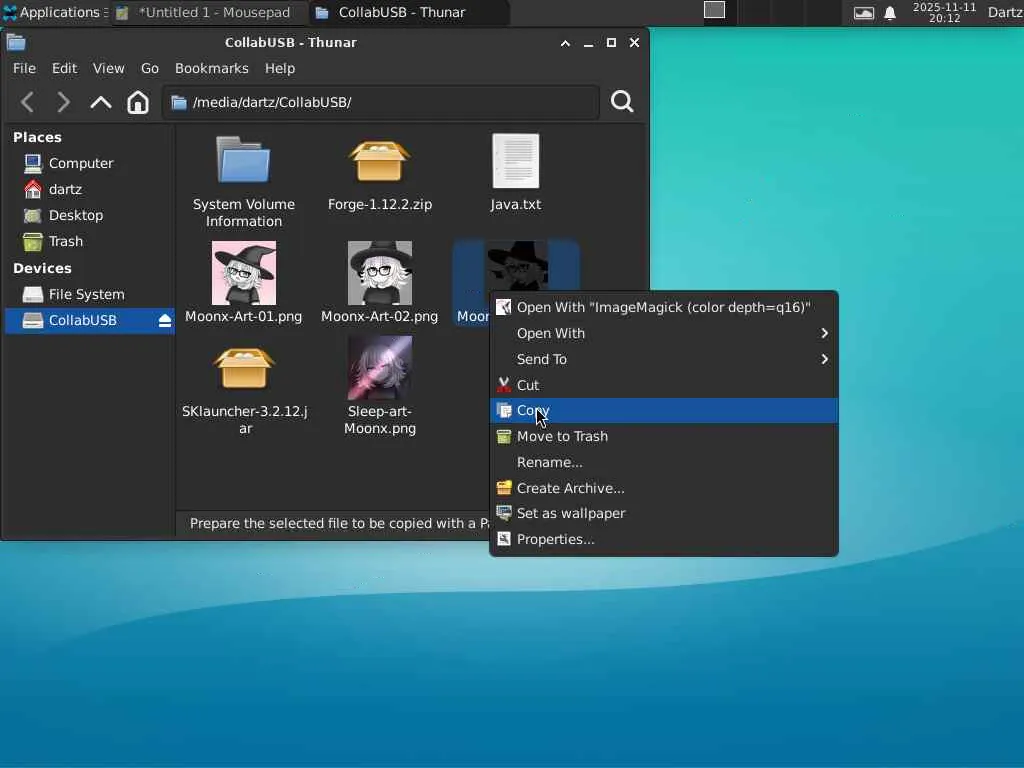Go back using the left arrow

coord(27,102)
